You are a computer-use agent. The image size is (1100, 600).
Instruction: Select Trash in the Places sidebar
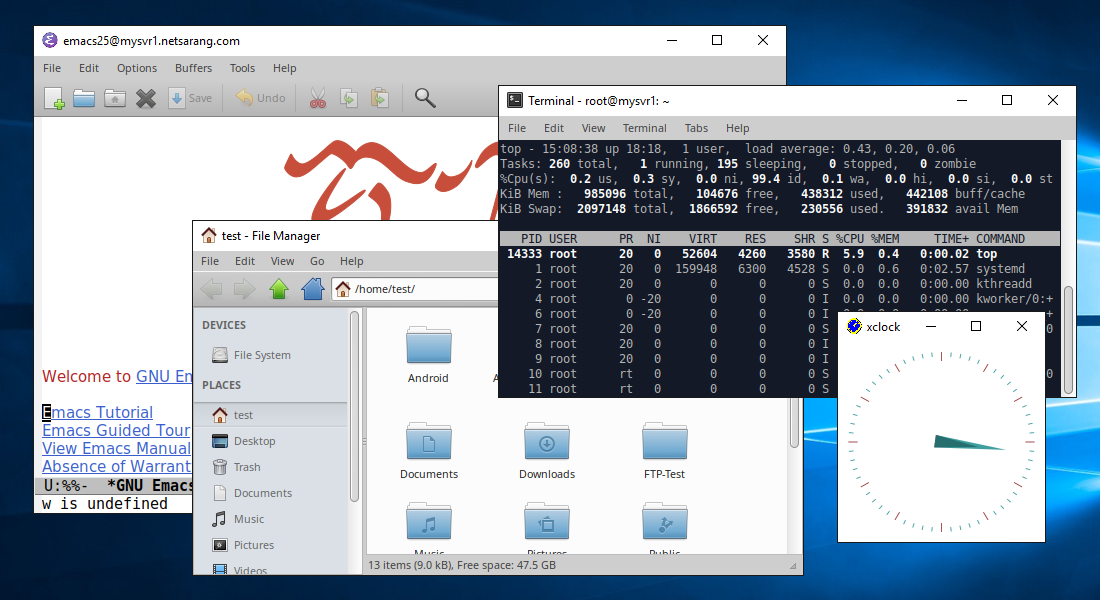click(x=247, y=467)
